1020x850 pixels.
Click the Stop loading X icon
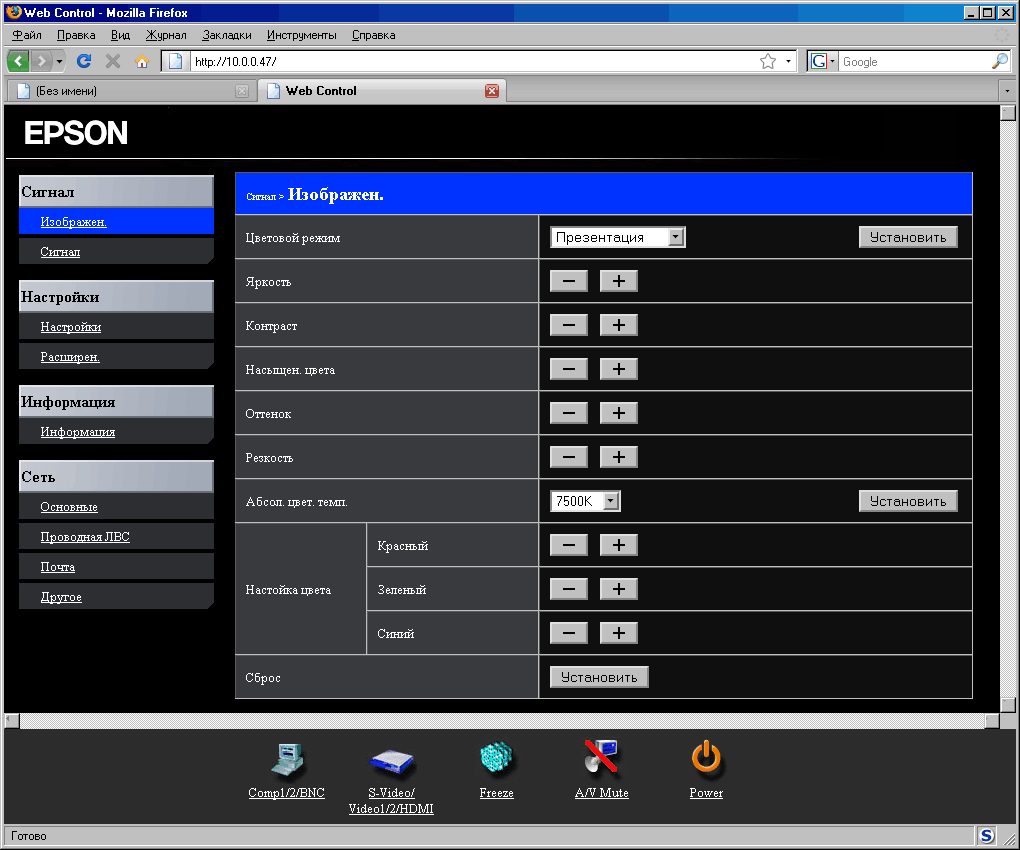tap(113, 61)
